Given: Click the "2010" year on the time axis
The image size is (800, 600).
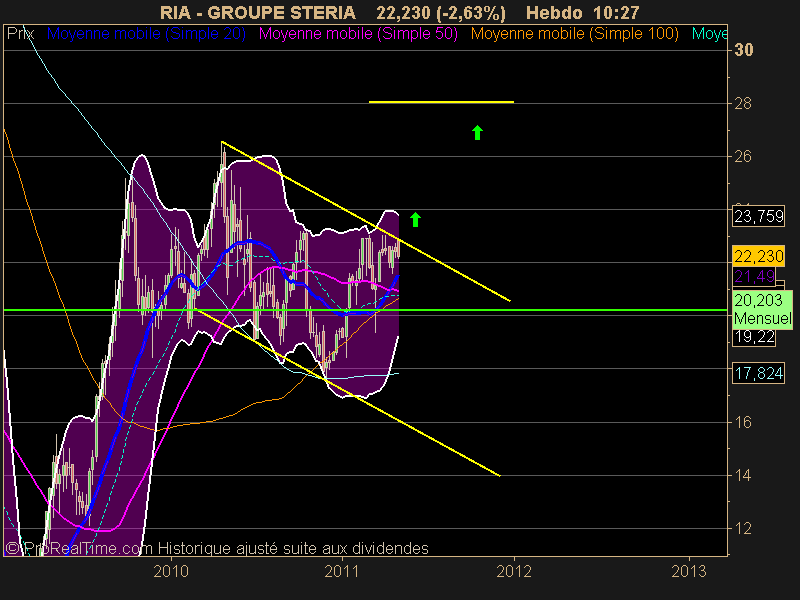Looking at the screenshot, I should coord(171,571).
